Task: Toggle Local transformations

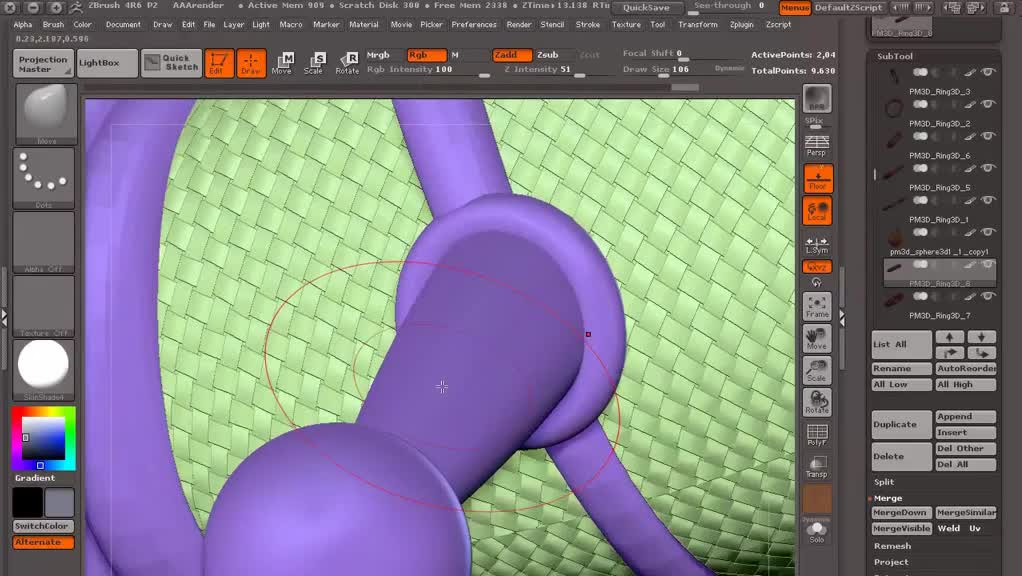Action: pyautogui.click(x=817, y=210)
